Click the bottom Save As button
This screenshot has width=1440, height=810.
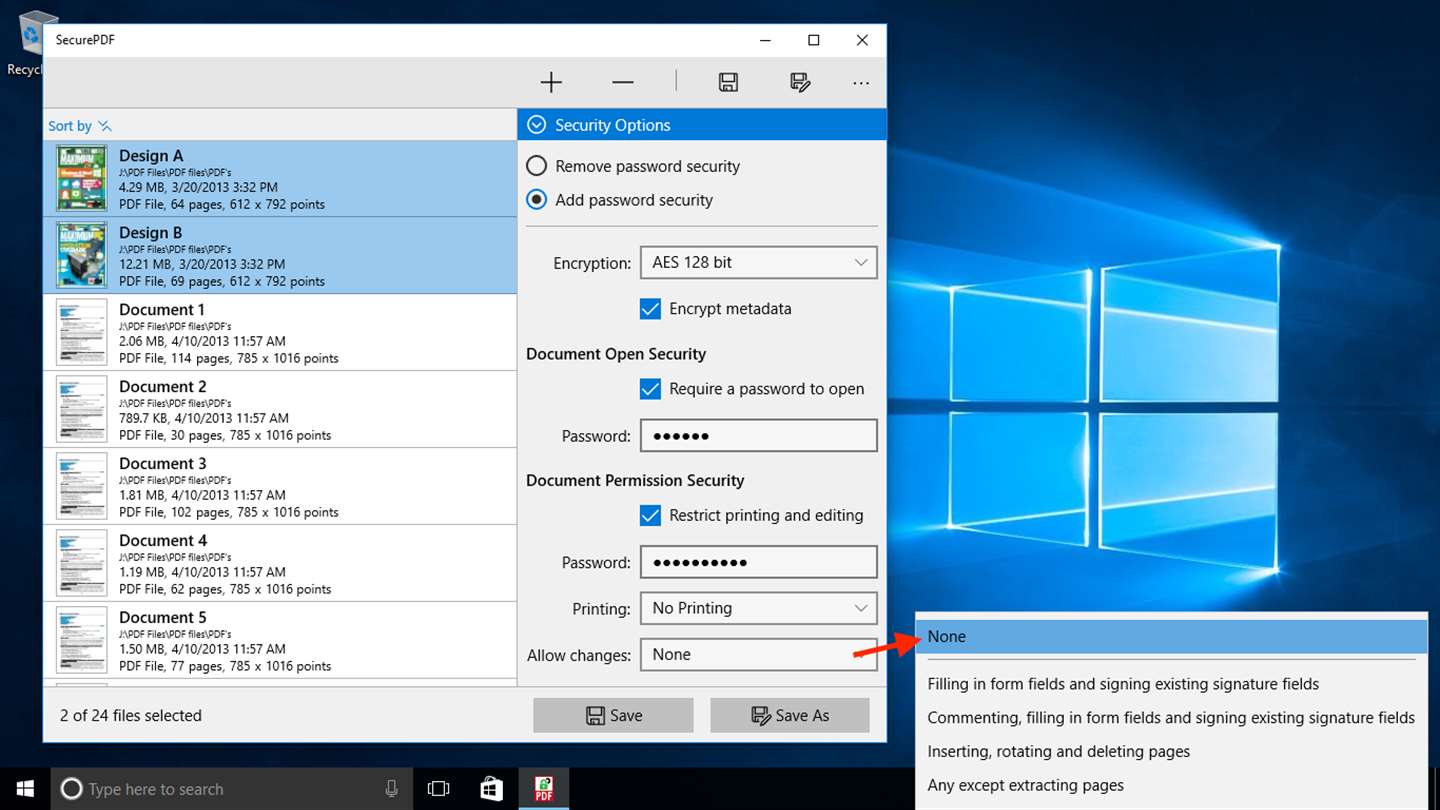click(789, 715)
